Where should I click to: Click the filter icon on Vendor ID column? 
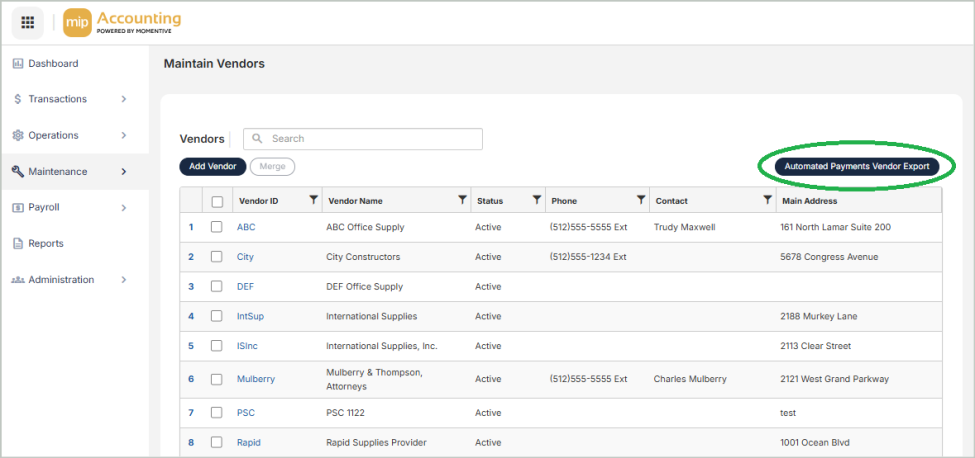click(314, 200)
